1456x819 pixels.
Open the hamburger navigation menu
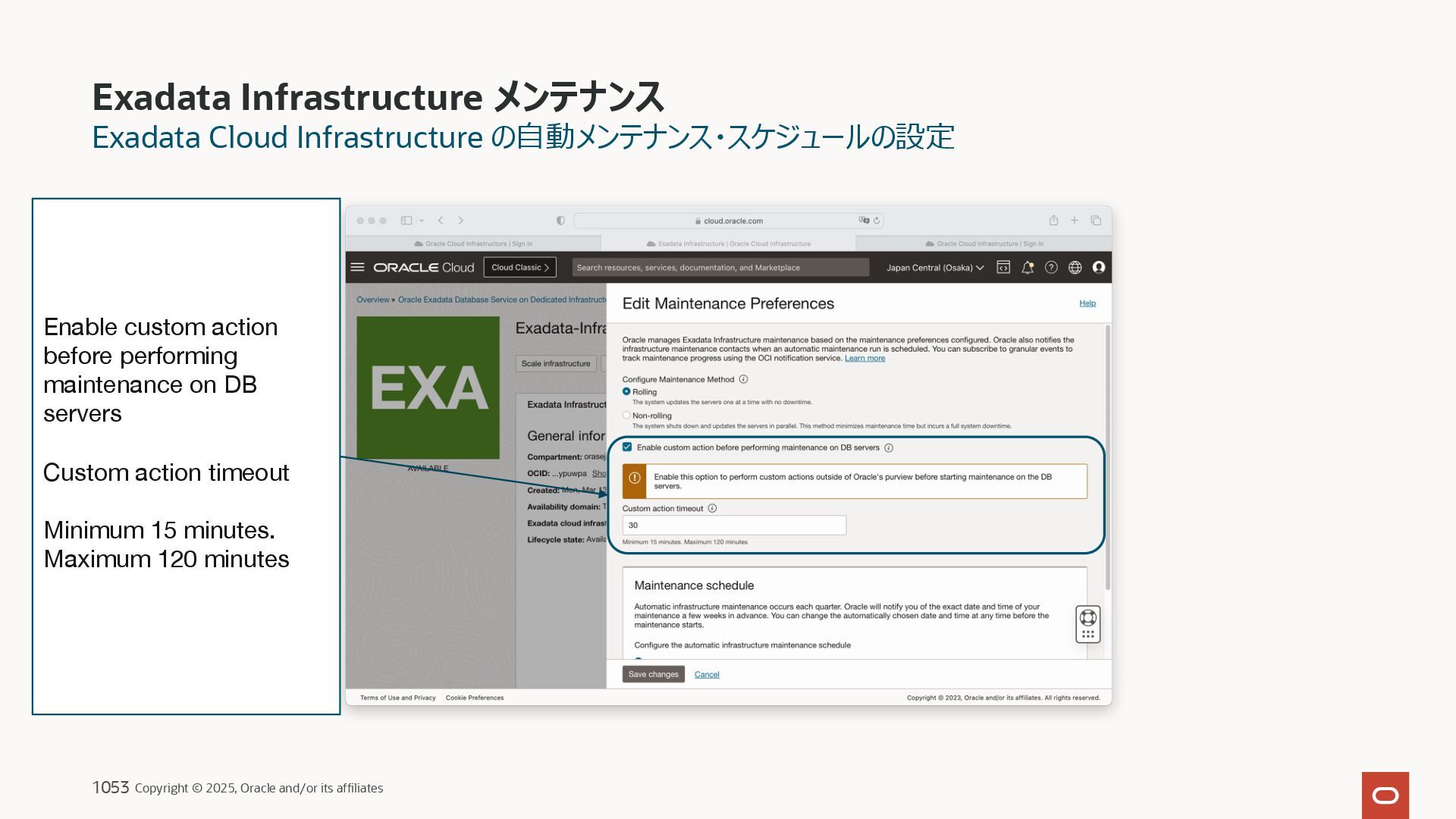(x=358, y=268)
